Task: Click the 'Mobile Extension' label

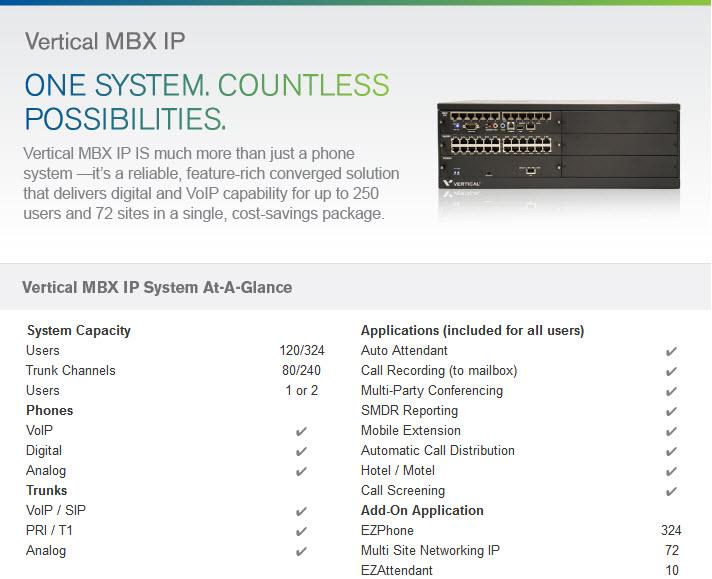Action: click(x=411, y=431)
